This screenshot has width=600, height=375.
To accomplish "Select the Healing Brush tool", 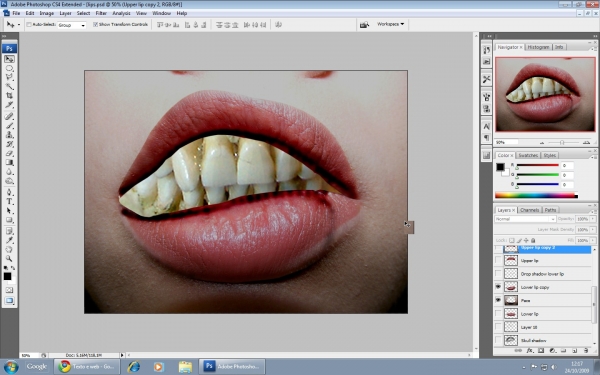I will [x=9, y=116].
